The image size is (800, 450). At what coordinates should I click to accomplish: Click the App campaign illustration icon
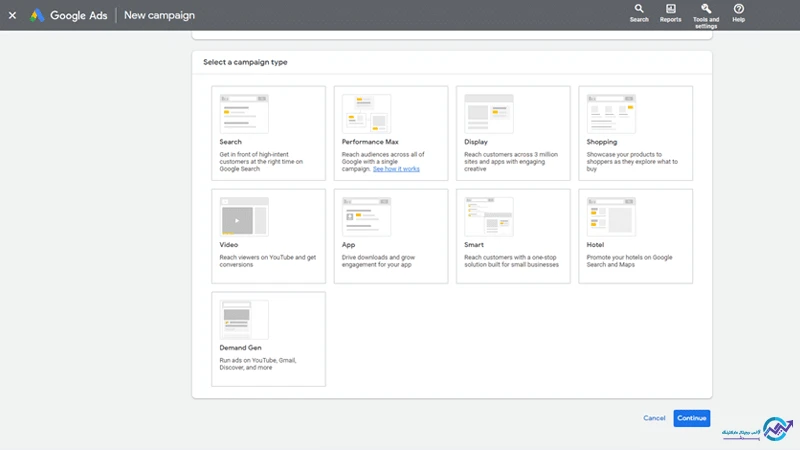366,216
